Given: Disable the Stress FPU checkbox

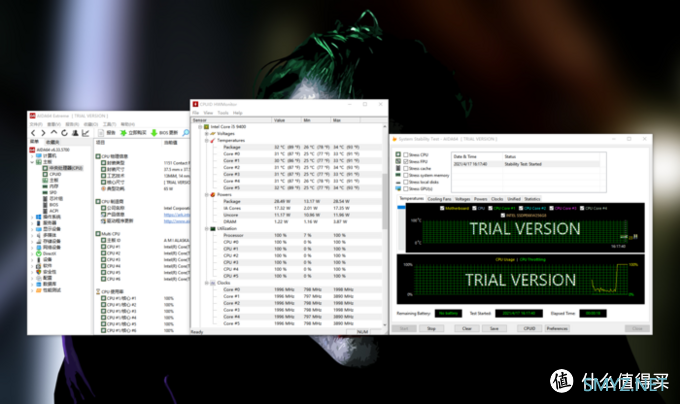Looking at the screenshot, I should 406,161.
